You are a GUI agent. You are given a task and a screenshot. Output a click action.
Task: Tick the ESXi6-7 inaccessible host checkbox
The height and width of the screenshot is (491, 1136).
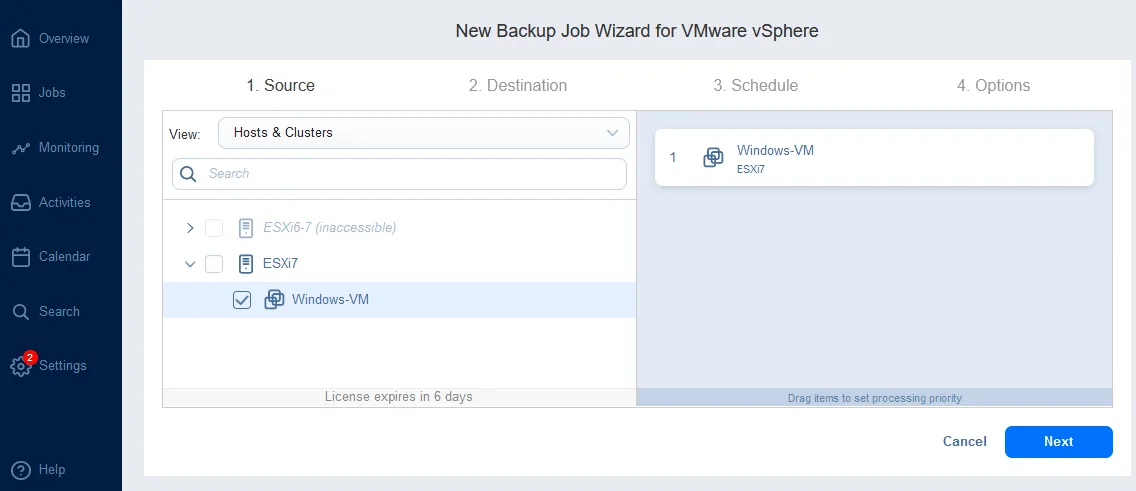pos(214,228)
